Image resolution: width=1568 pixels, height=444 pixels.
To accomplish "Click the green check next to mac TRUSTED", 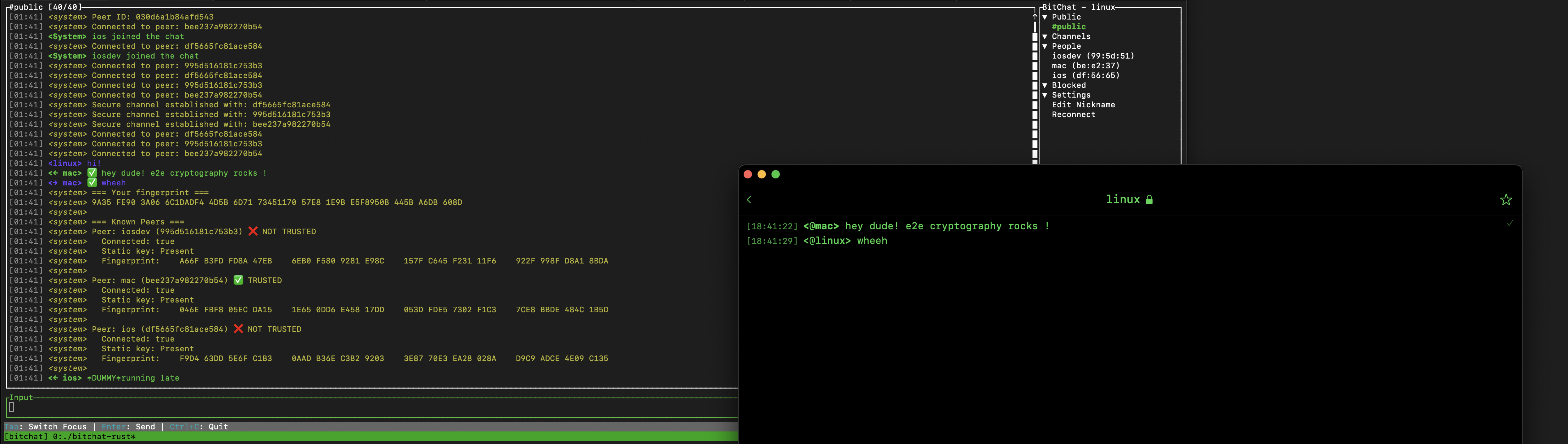I will coord(238,280).
